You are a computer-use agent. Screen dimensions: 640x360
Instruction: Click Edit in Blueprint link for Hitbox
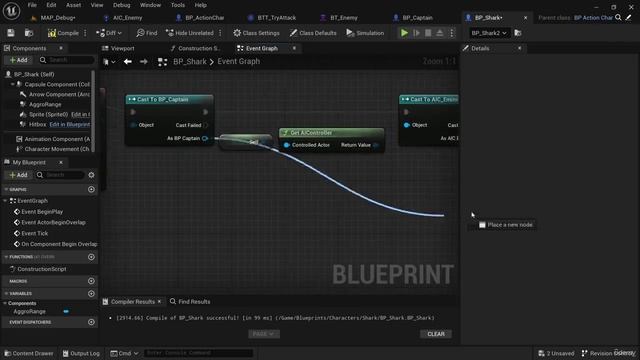point(70,124)
